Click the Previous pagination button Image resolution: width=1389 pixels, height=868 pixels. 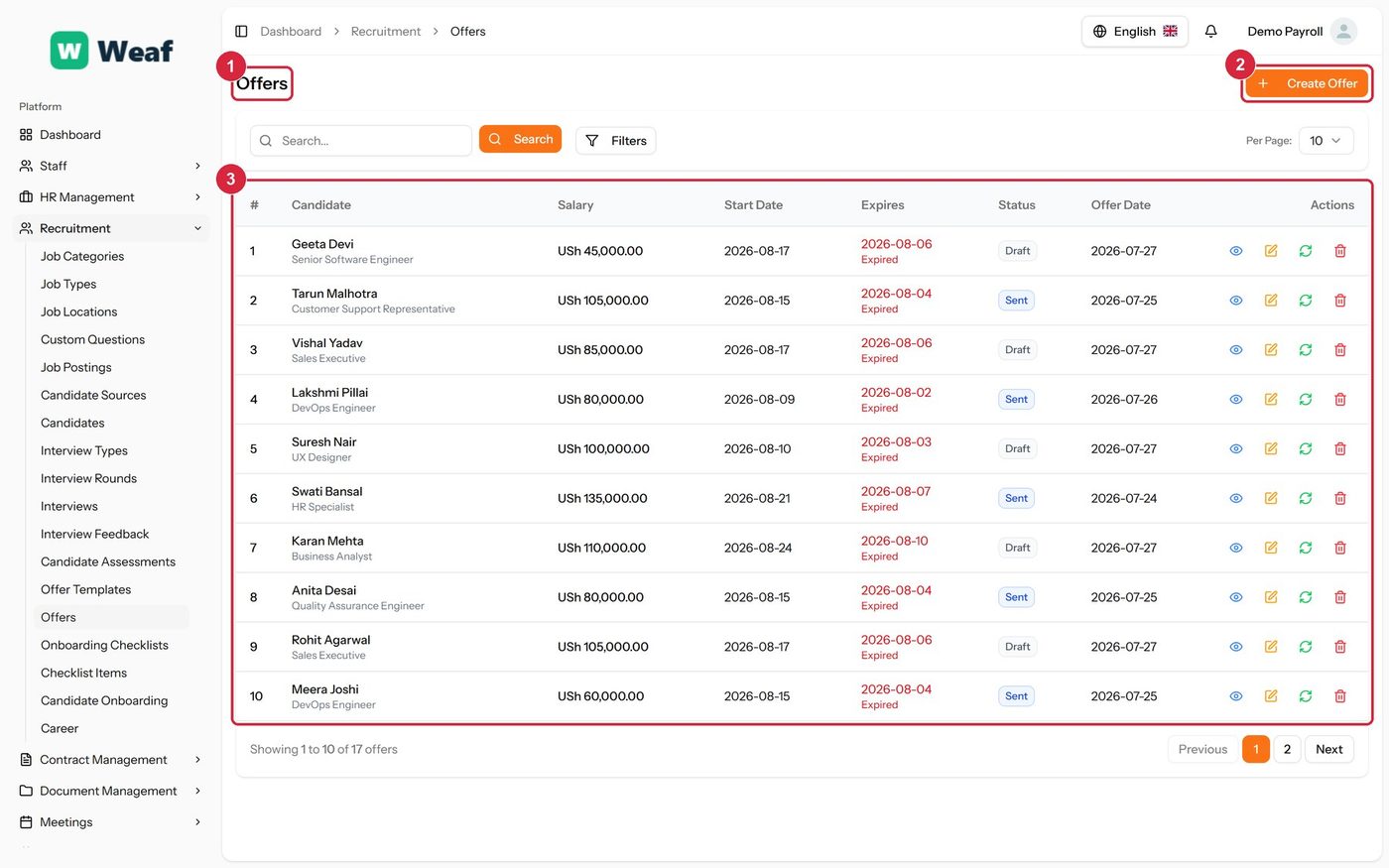(1202, 750)
